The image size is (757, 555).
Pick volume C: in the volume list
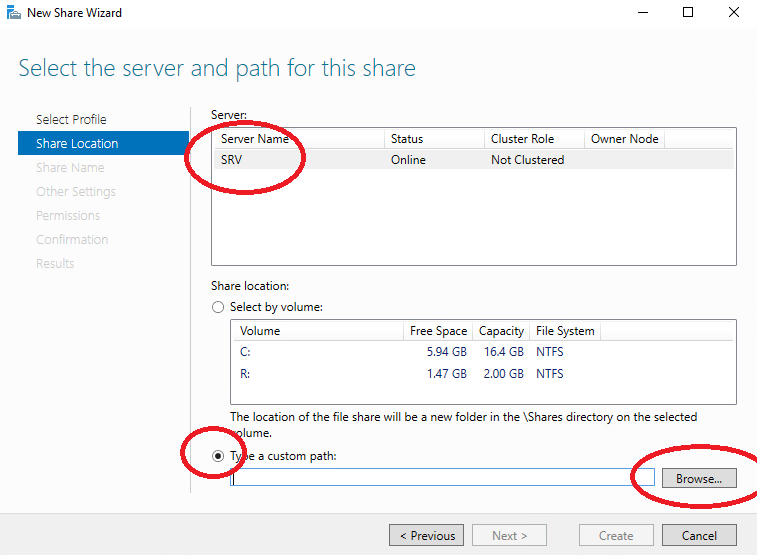pyautogui.click(x=483, y=352)
